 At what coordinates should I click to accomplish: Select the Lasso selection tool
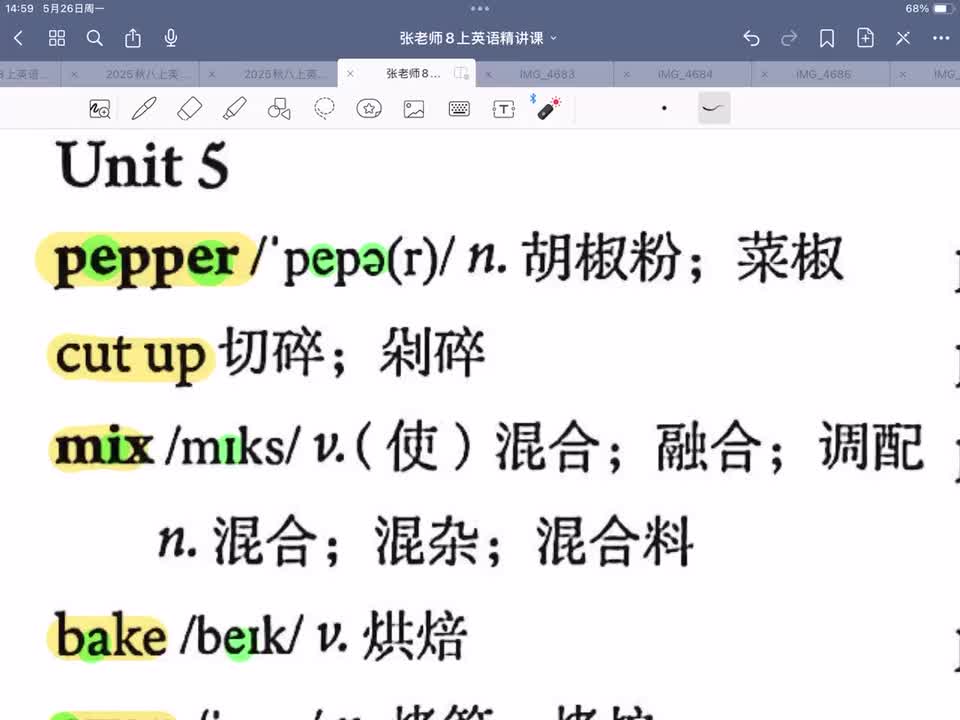[324, 108]
